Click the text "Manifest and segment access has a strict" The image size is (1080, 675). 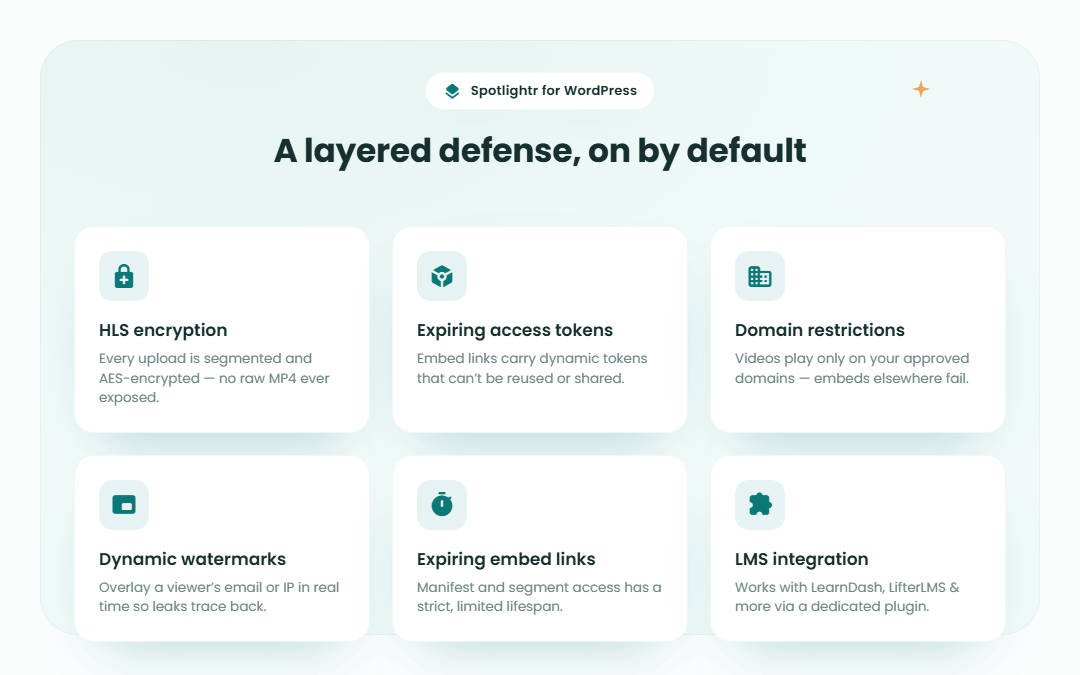tap(539, 597)
